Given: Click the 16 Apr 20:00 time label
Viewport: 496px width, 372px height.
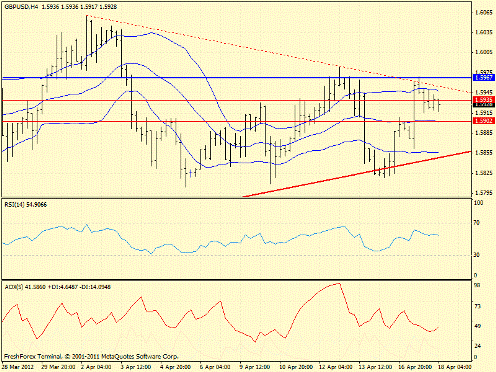Looking at the screenshot, I should (414, 367).
